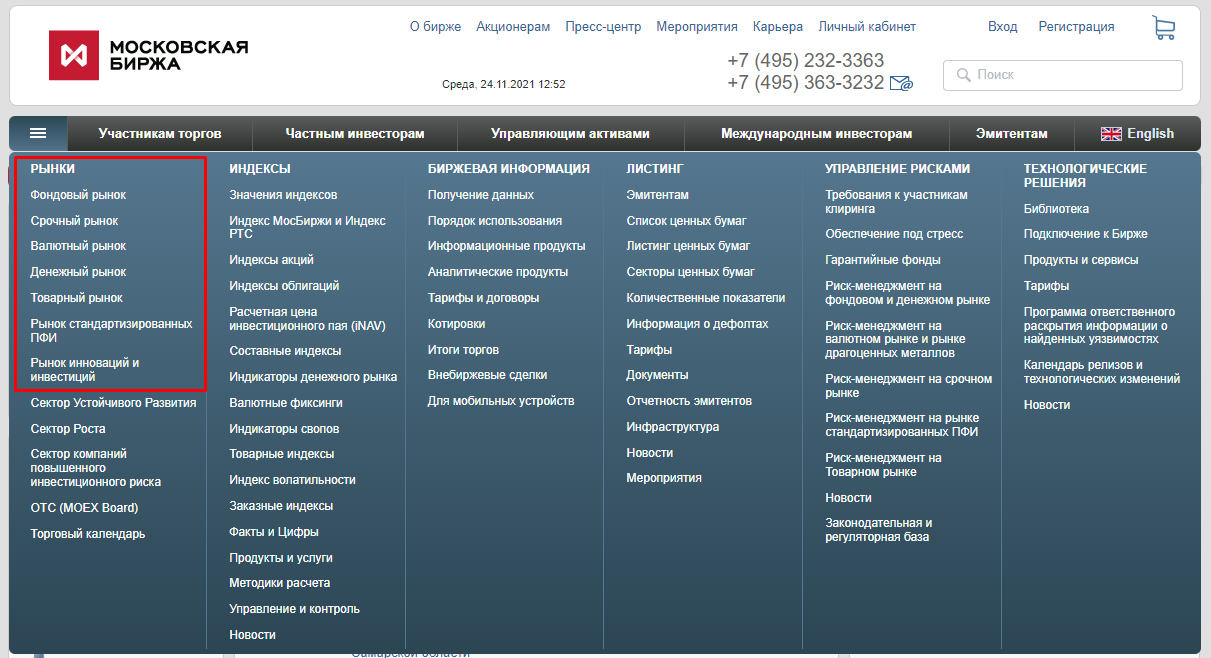The height and width of the screenshot is (658, 1211).
Task: Open the Фондовый рынок link
Action: tap(78, 195)
